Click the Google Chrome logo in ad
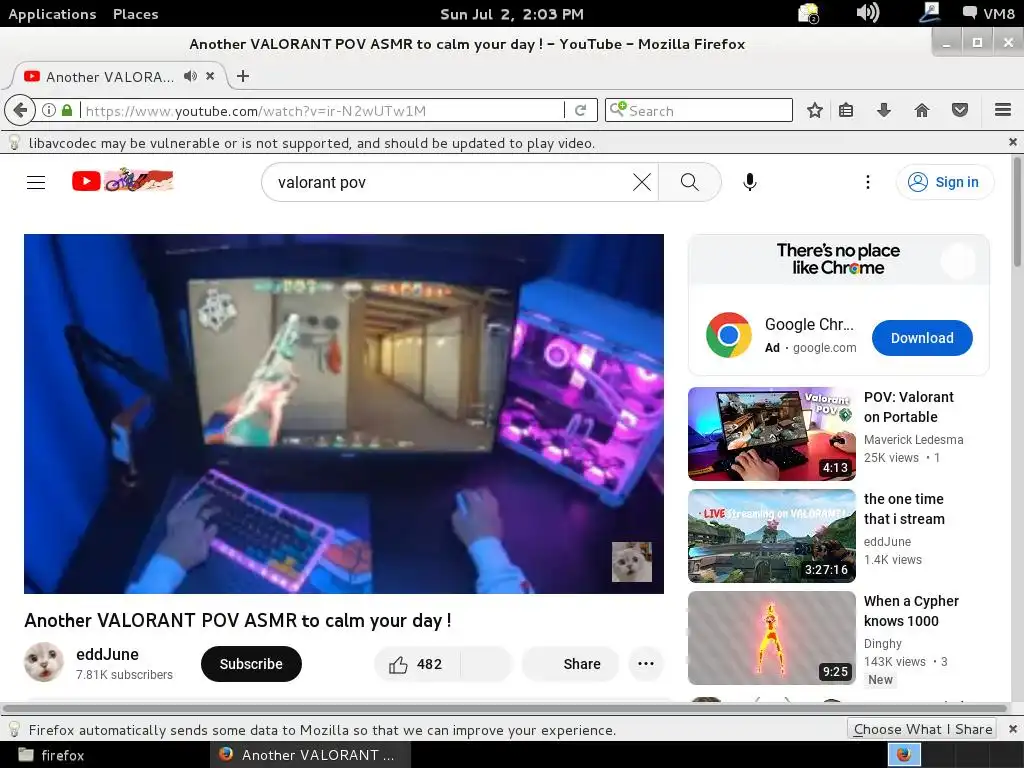 (x=728, y=335)
